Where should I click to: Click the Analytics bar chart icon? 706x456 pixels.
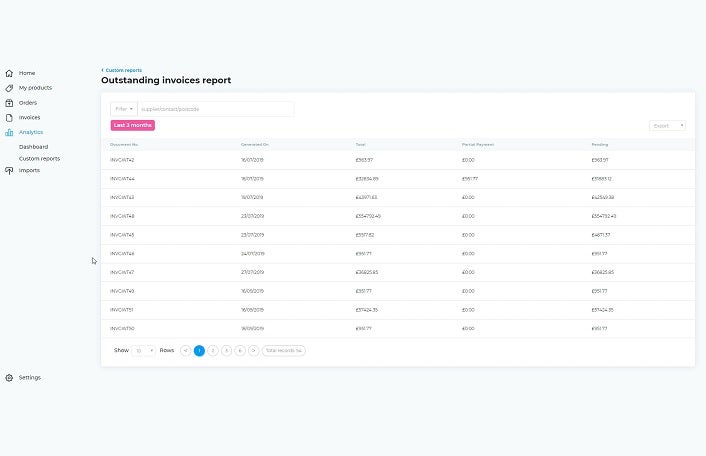pos(9,132)
